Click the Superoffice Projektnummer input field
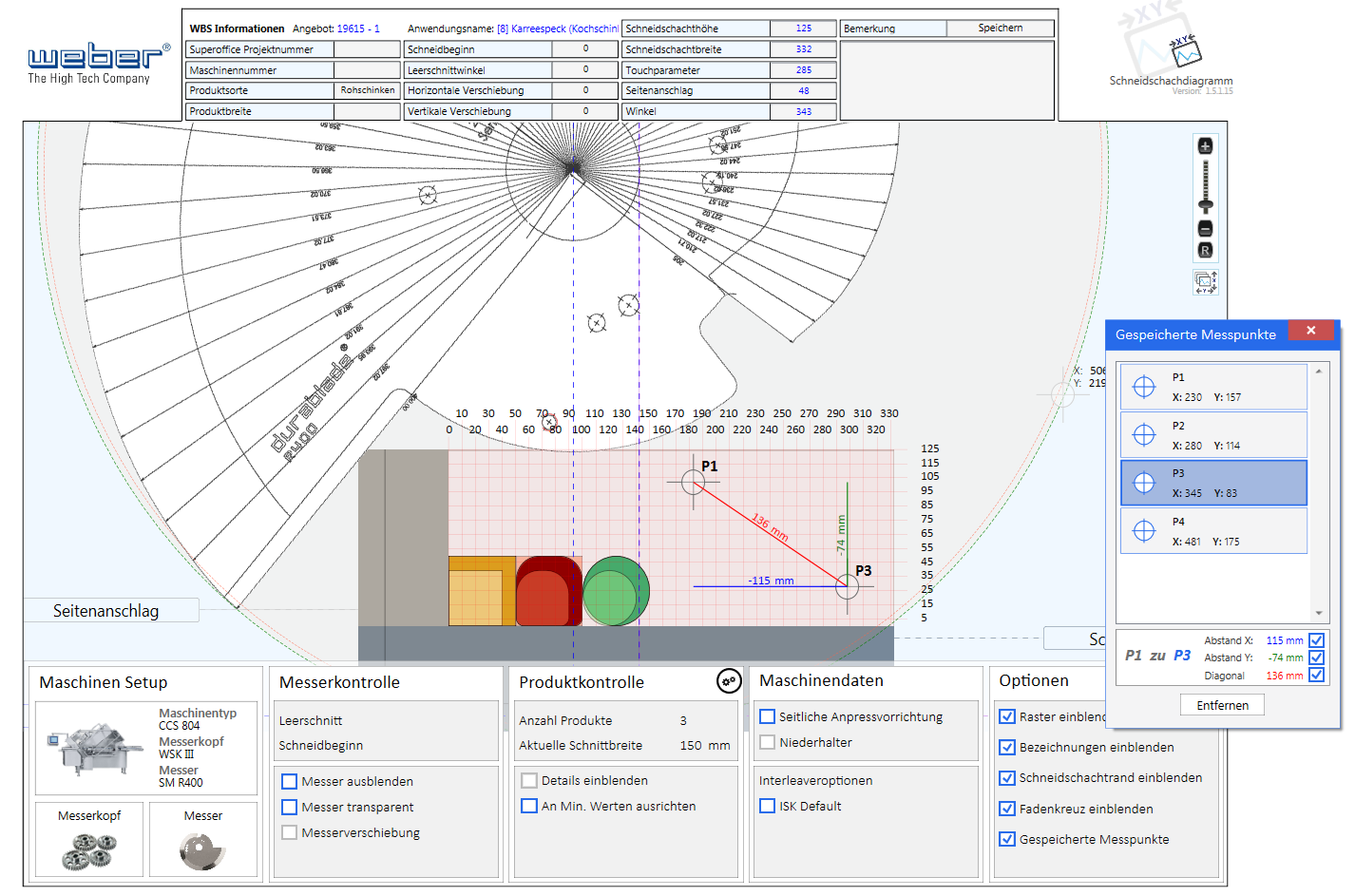The width and height of the screenshot is (1355, 896). pos(367,49)
